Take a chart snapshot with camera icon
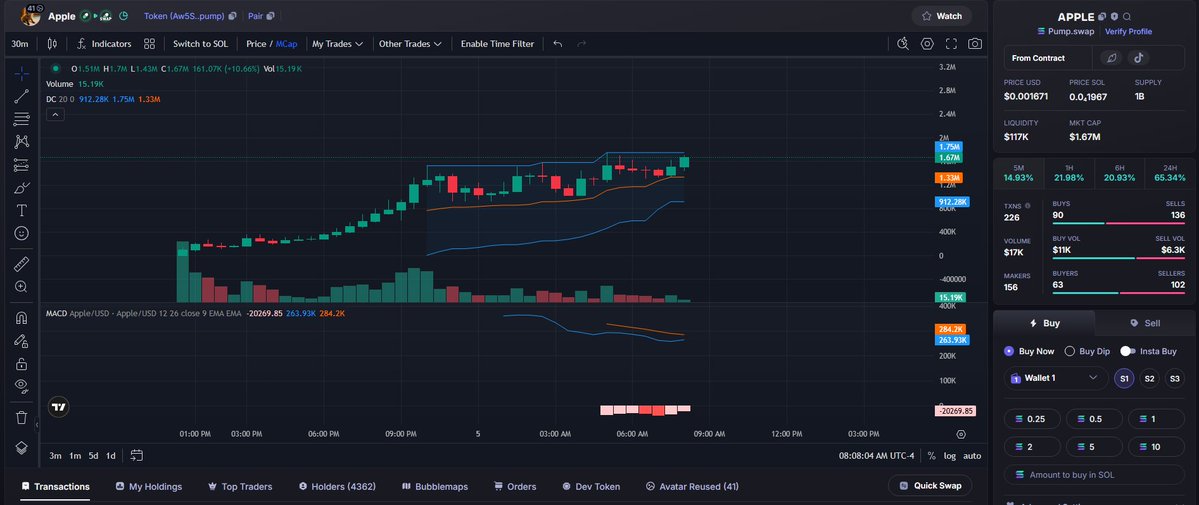 [975, 44]
